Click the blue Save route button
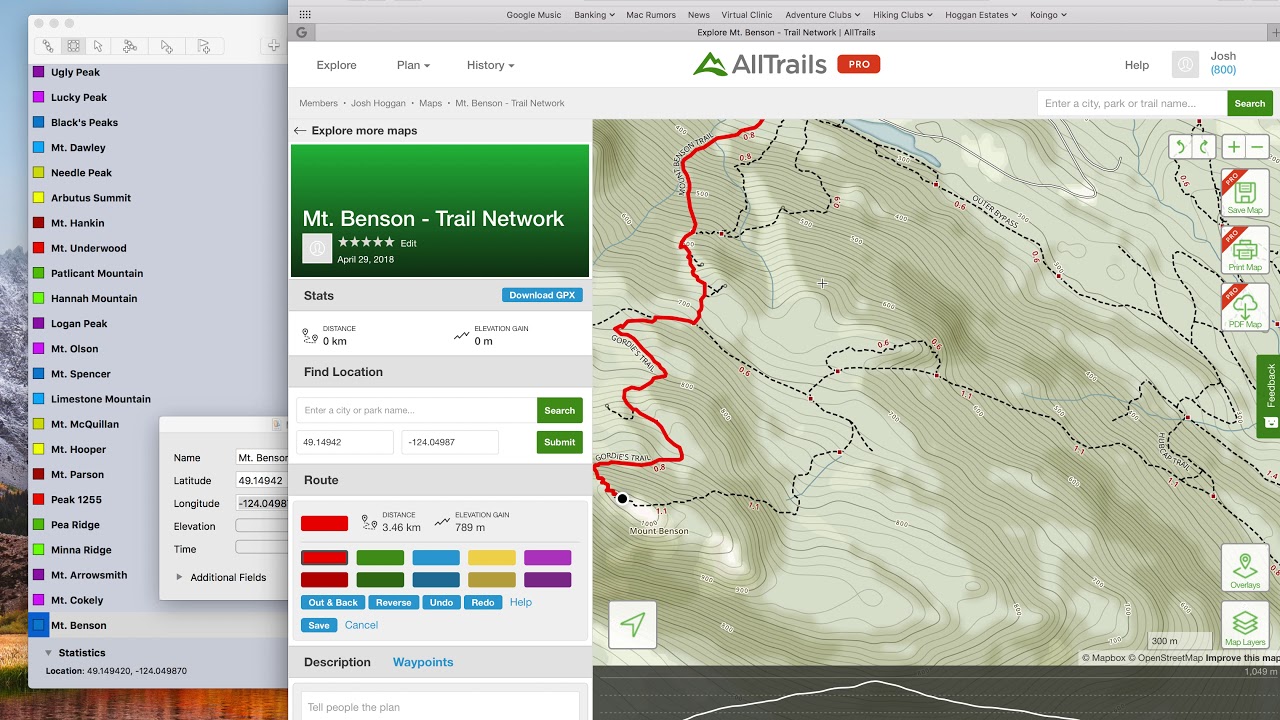 tap(319, 625)
